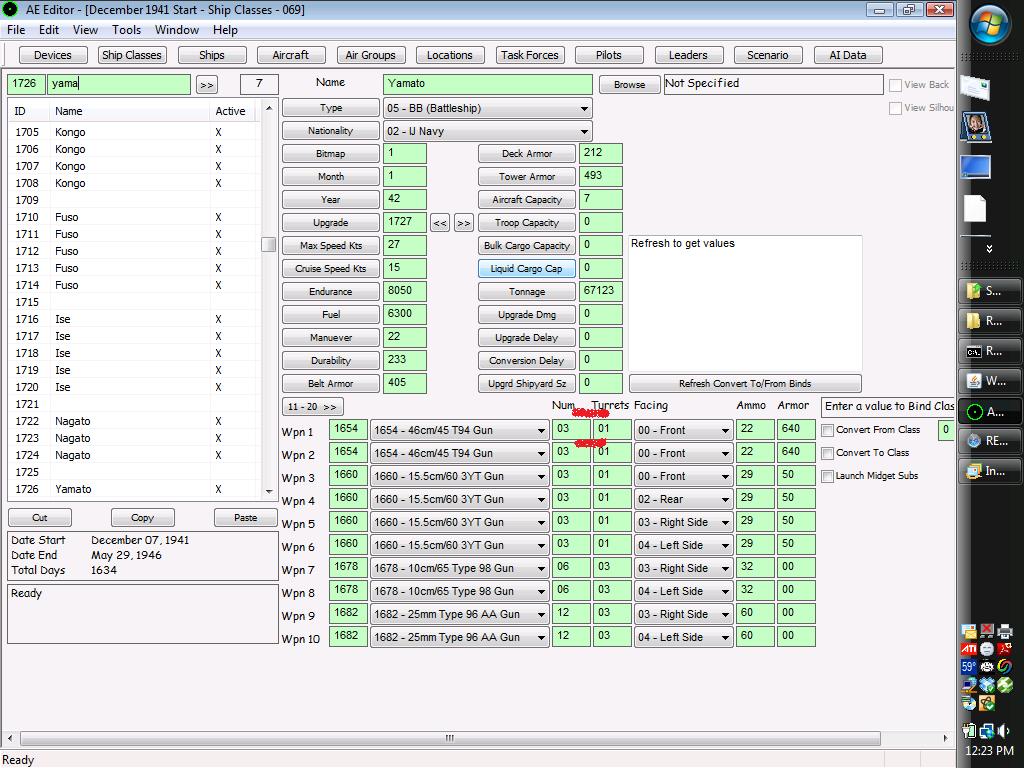Image resolution: width=1024 pixels, height=768 pixels.
Task: Open the View menu
Action: click(x=86, y=30)
